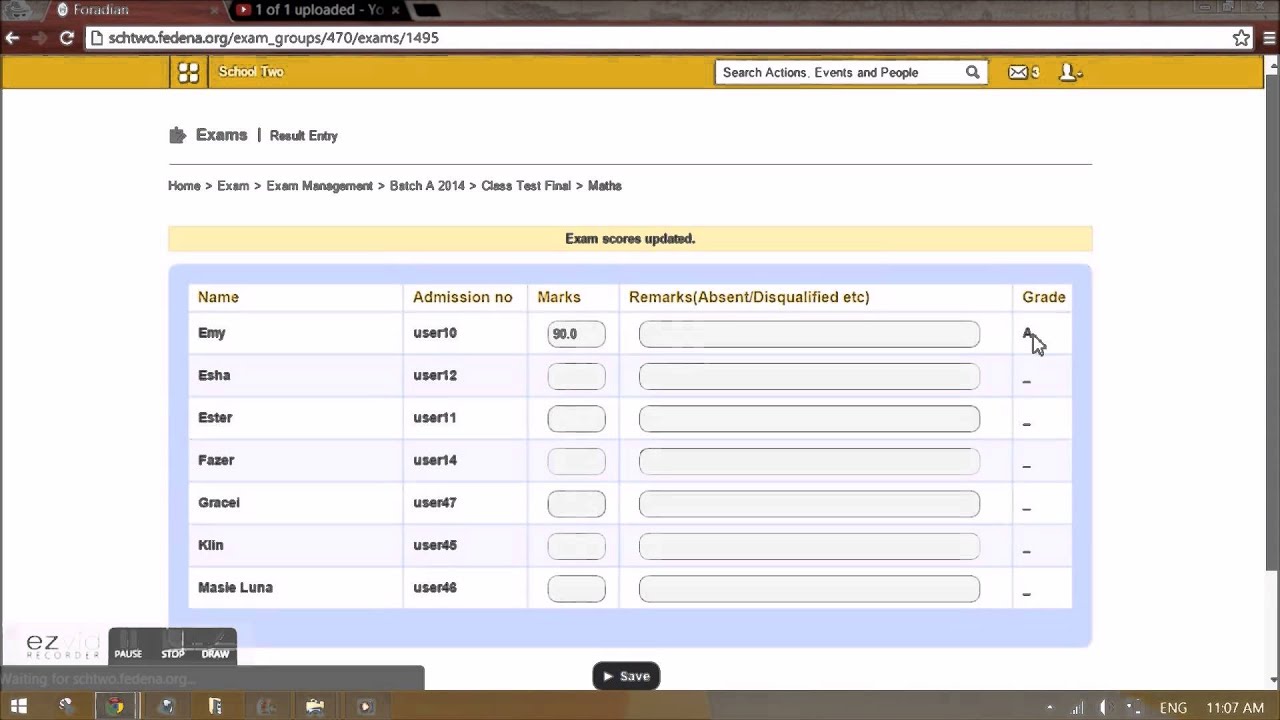The height and width of the screenshot is (720, 1280).
Task: Click the Marks field for Esha
Action: coord(576,376)
